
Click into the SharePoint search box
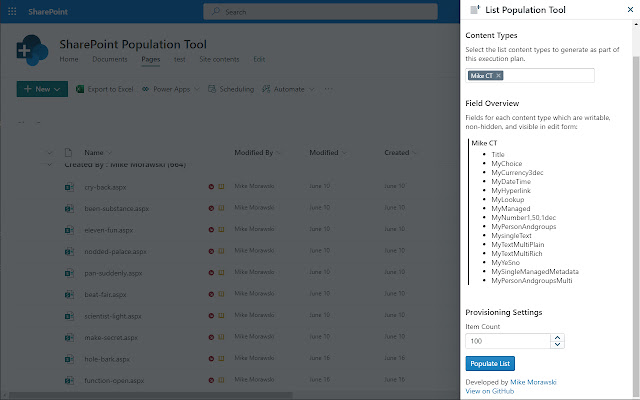(320, 11)
